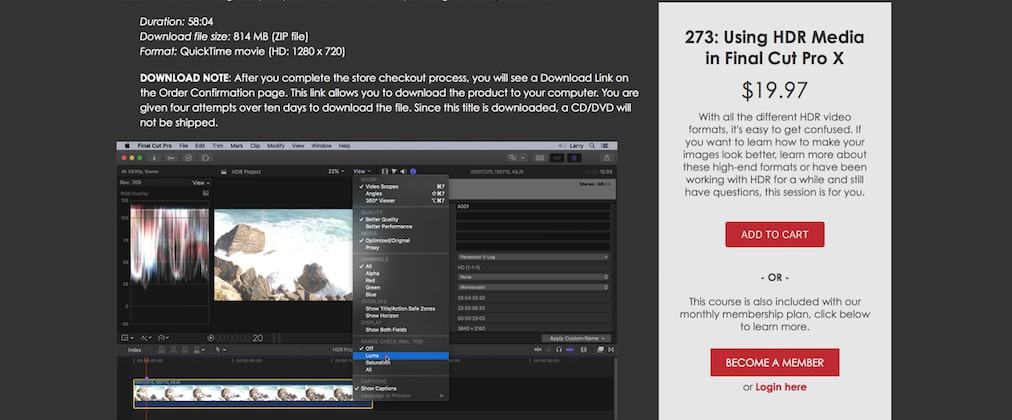The width and height of the screenshot is (1012, 420).
Task: Open the Monoscopic dropdown in inspector
Action: click(532, 286)
